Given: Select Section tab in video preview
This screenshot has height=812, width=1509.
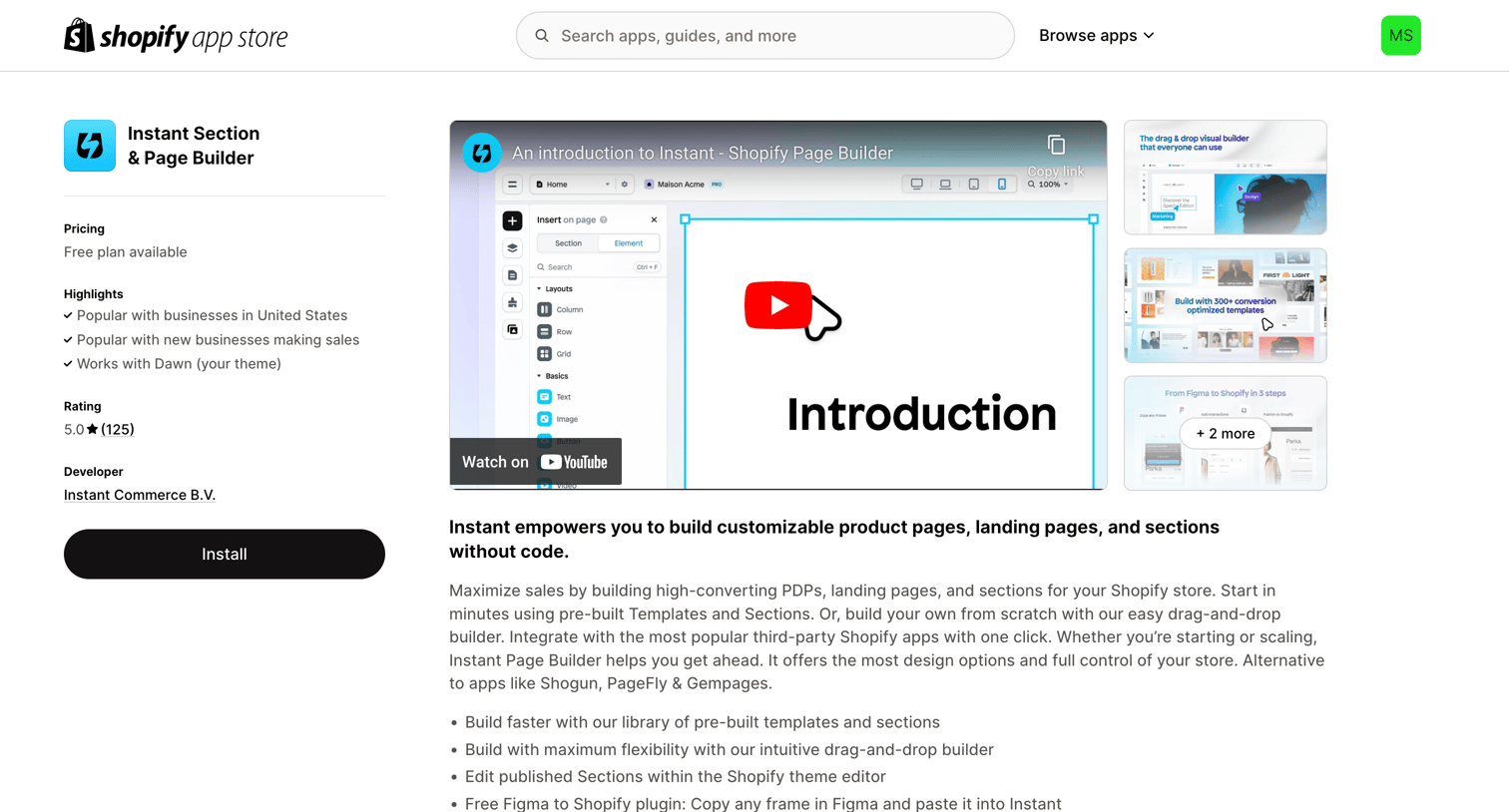Looking at the screenshot, I should [568, 243].
